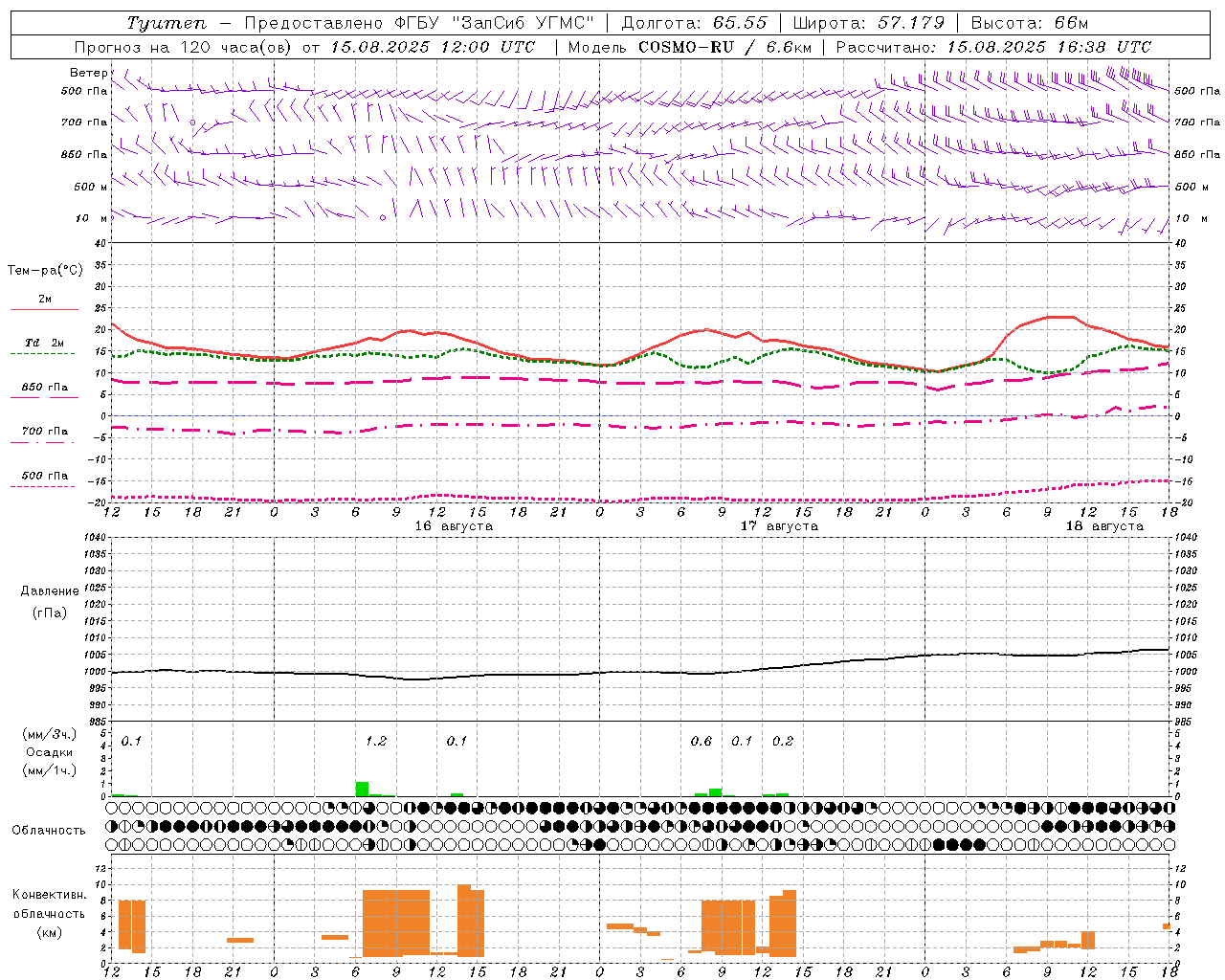Click the '17 августа' date label
Image resolution: width=1225 pixels, height=980 pixels.
[779, 526]
